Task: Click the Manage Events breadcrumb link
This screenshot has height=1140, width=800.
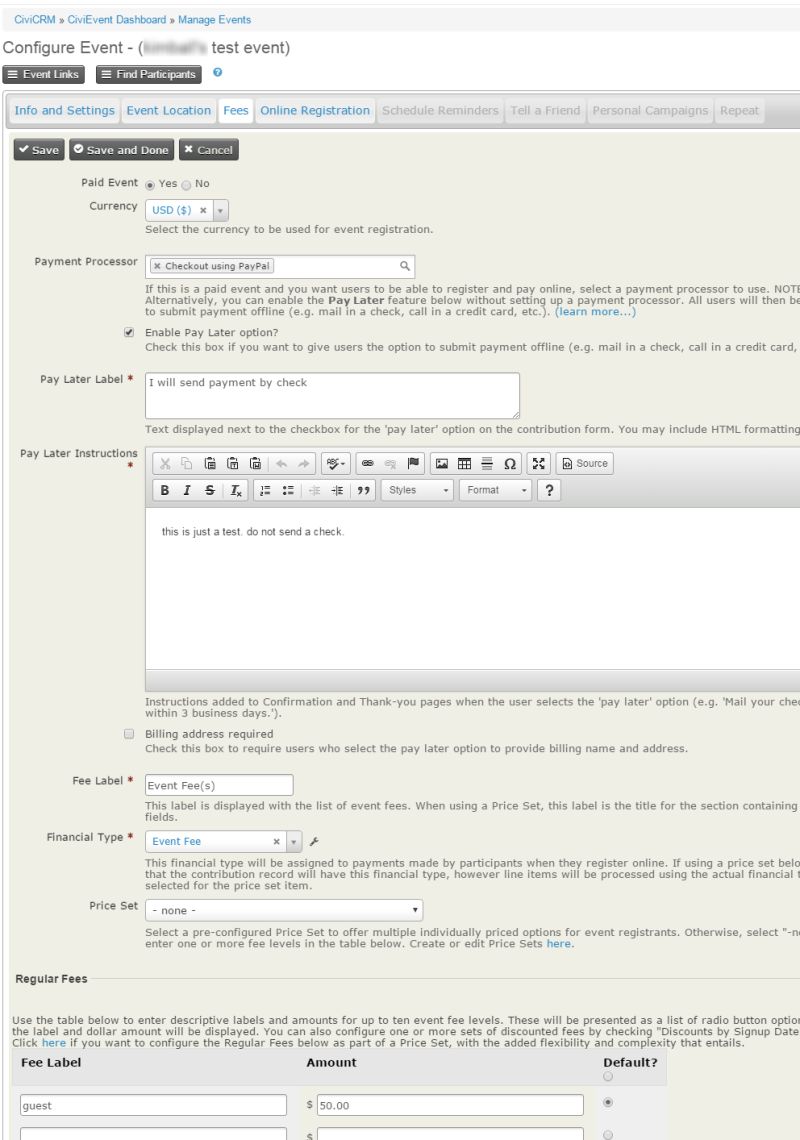Action: [x=217, y=19]
